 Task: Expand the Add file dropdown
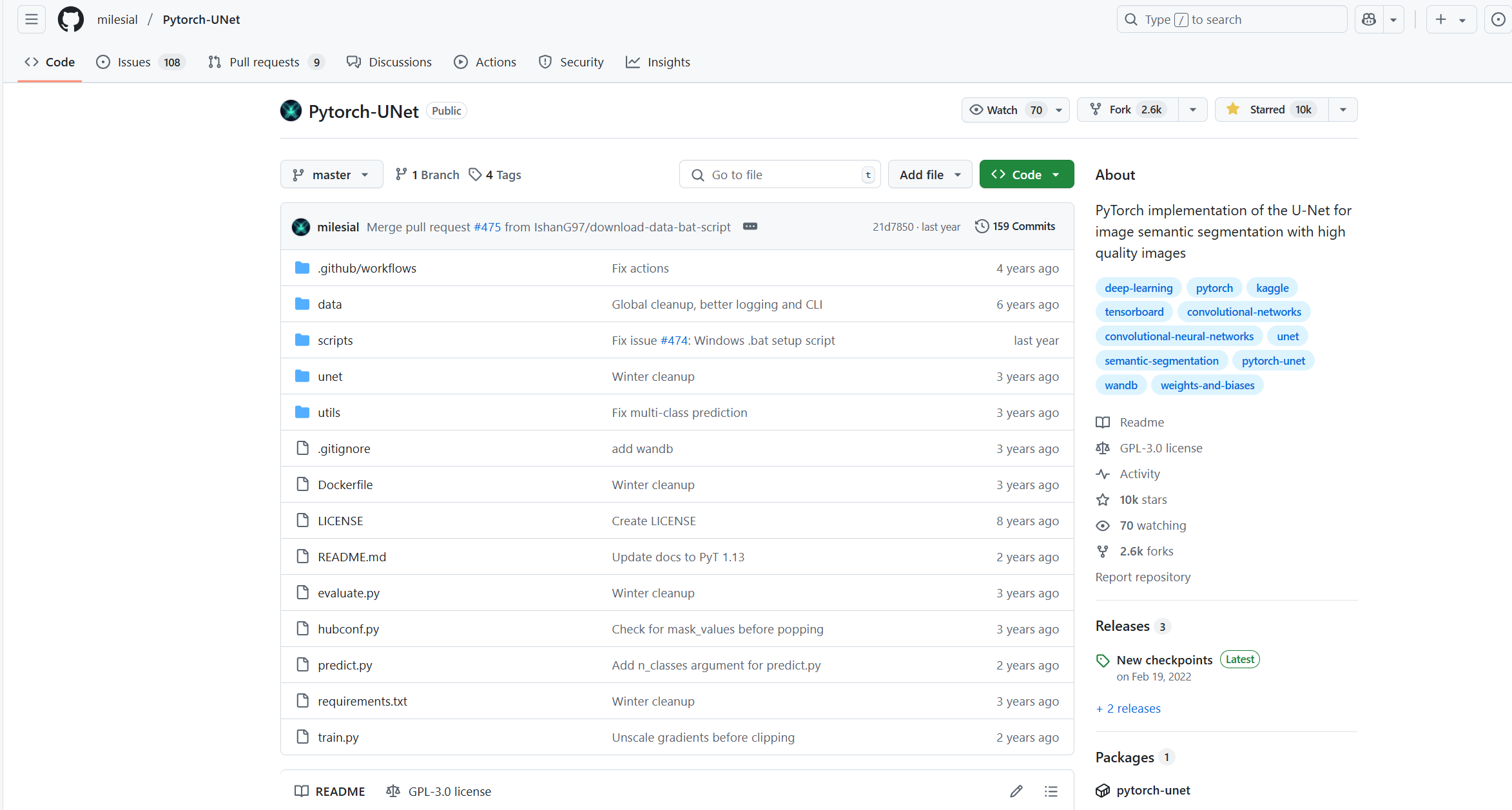click(x=929, y=175)
